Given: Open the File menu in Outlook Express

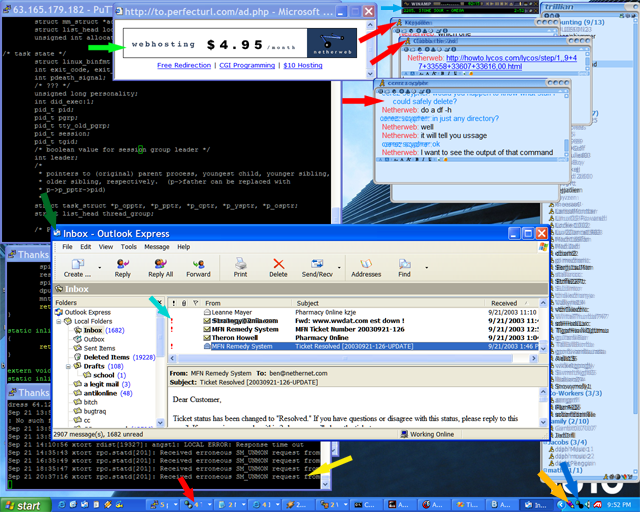Looking at the screenshot, I should pos(67,247).
